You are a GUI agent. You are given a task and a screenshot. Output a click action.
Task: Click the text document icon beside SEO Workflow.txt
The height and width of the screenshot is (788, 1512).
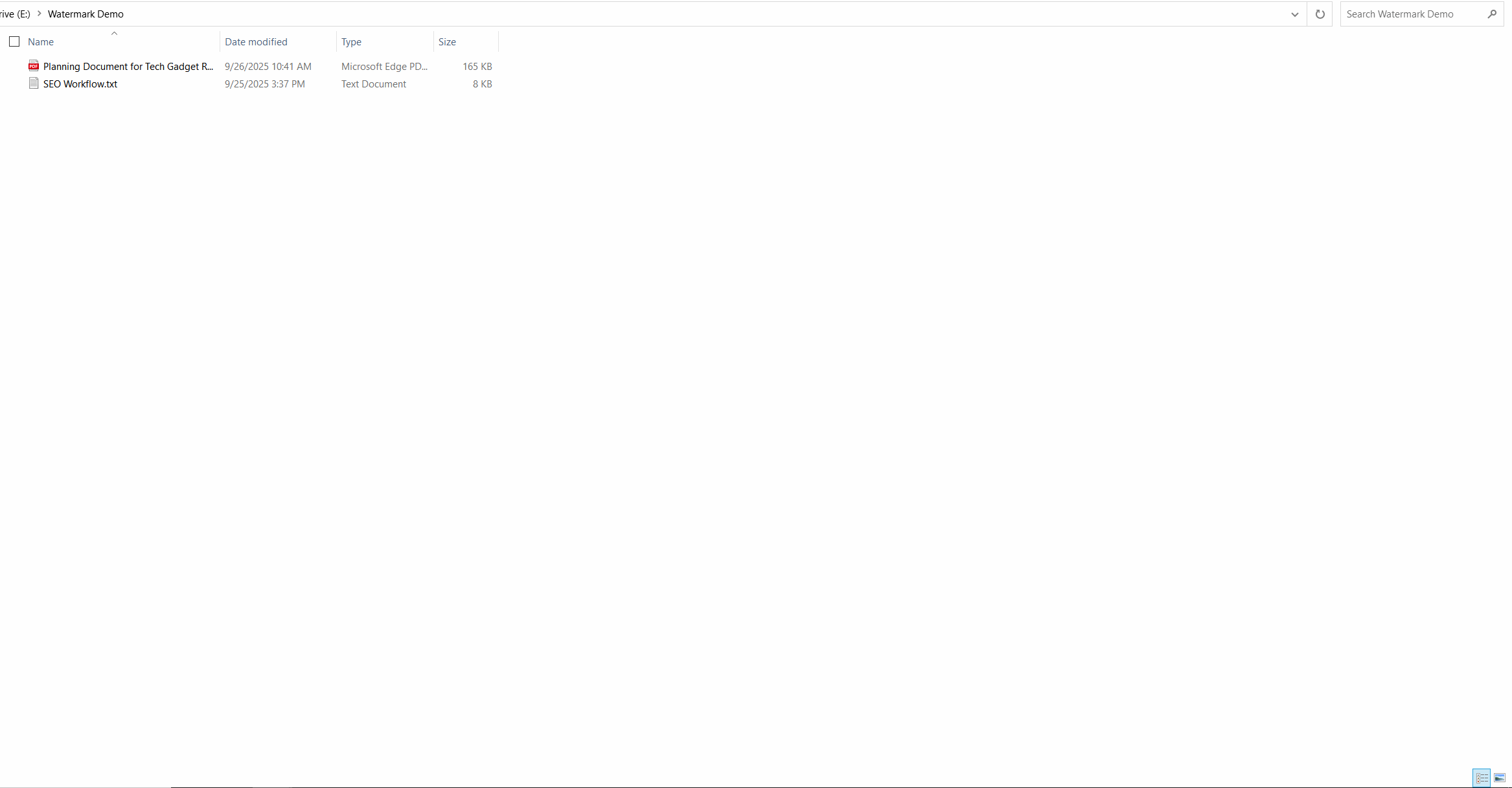[34, 83]
